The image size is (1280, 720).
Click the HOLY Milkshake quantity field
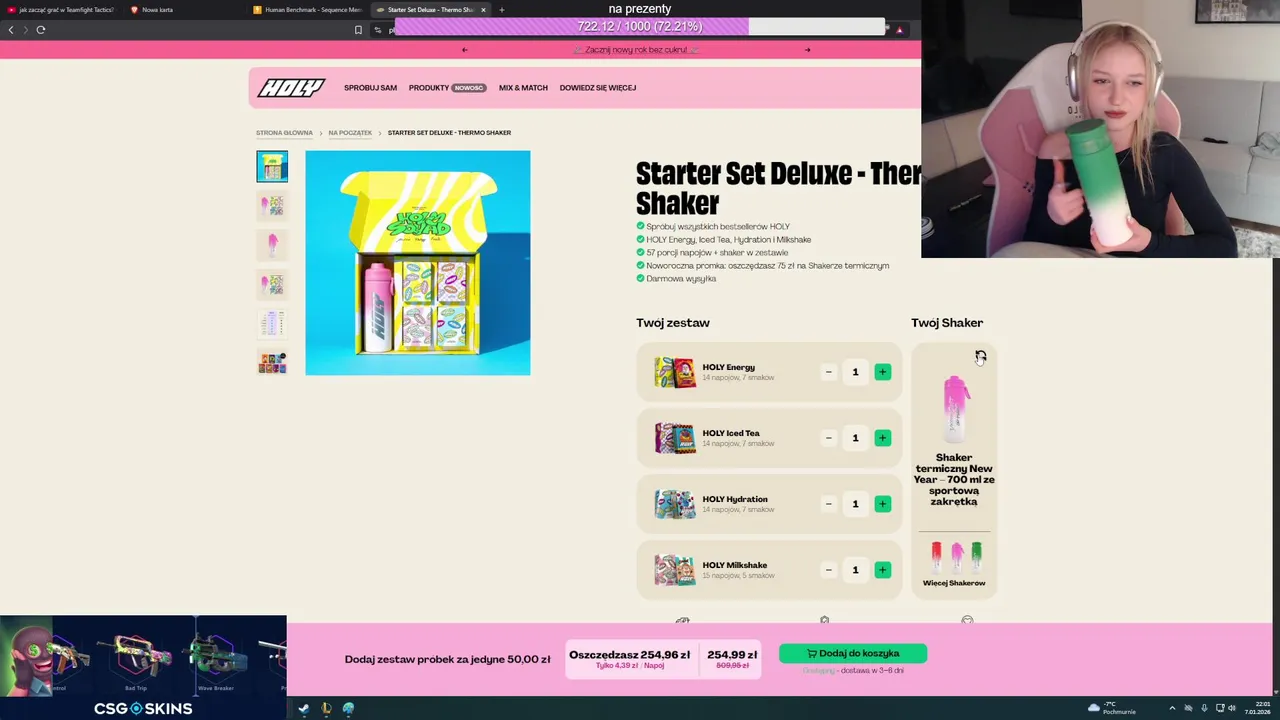pyautogui.click(x=855, y=570)
